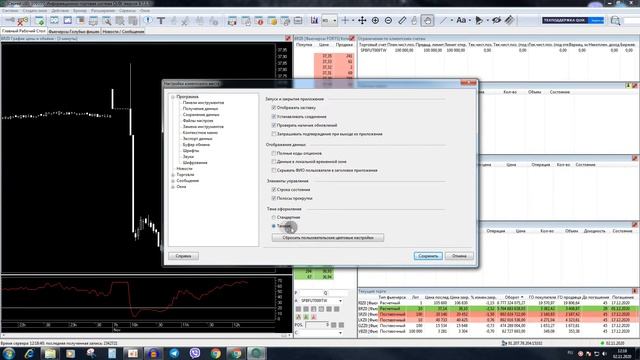Click the create new window toolbar icon
The width and height of the screenshot is (640, 360).
click(40, 20)
